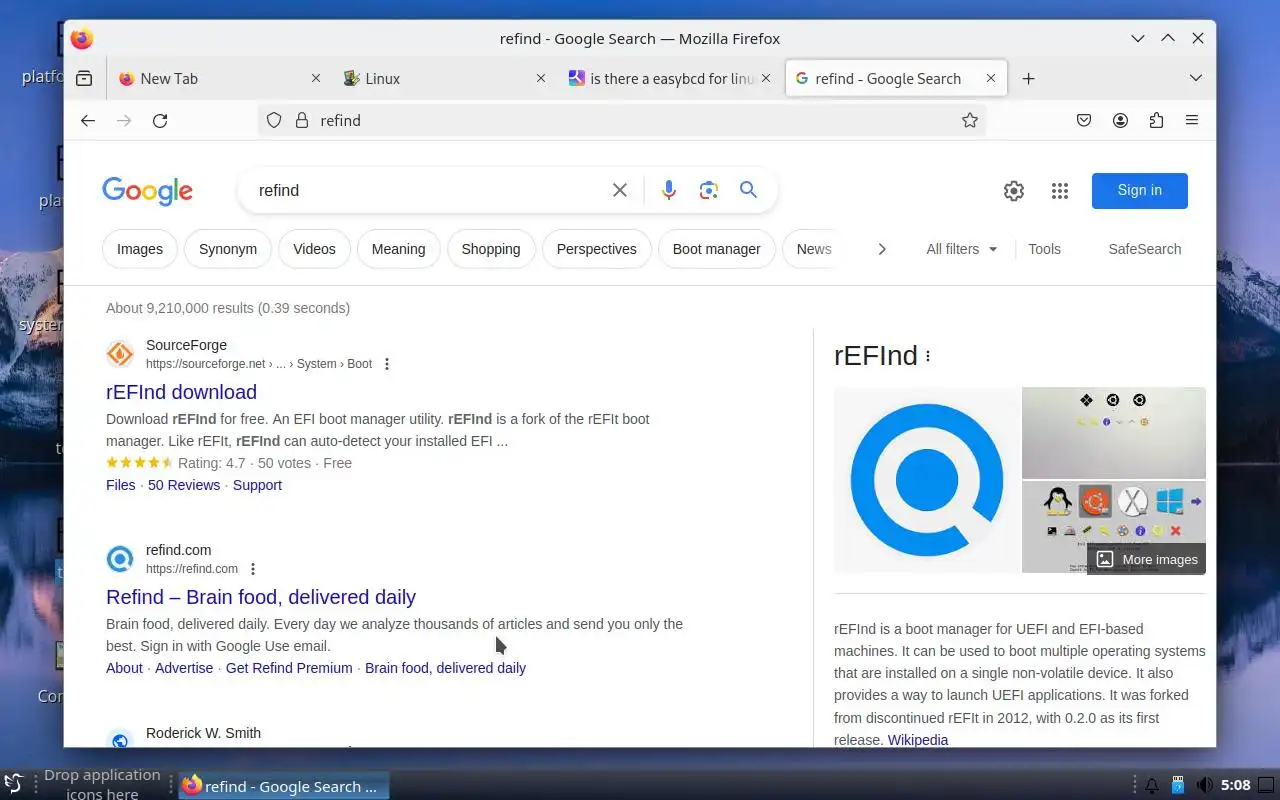Close the New Tab tab
This screenshot has height=800, width=1280.
point(316,78)
